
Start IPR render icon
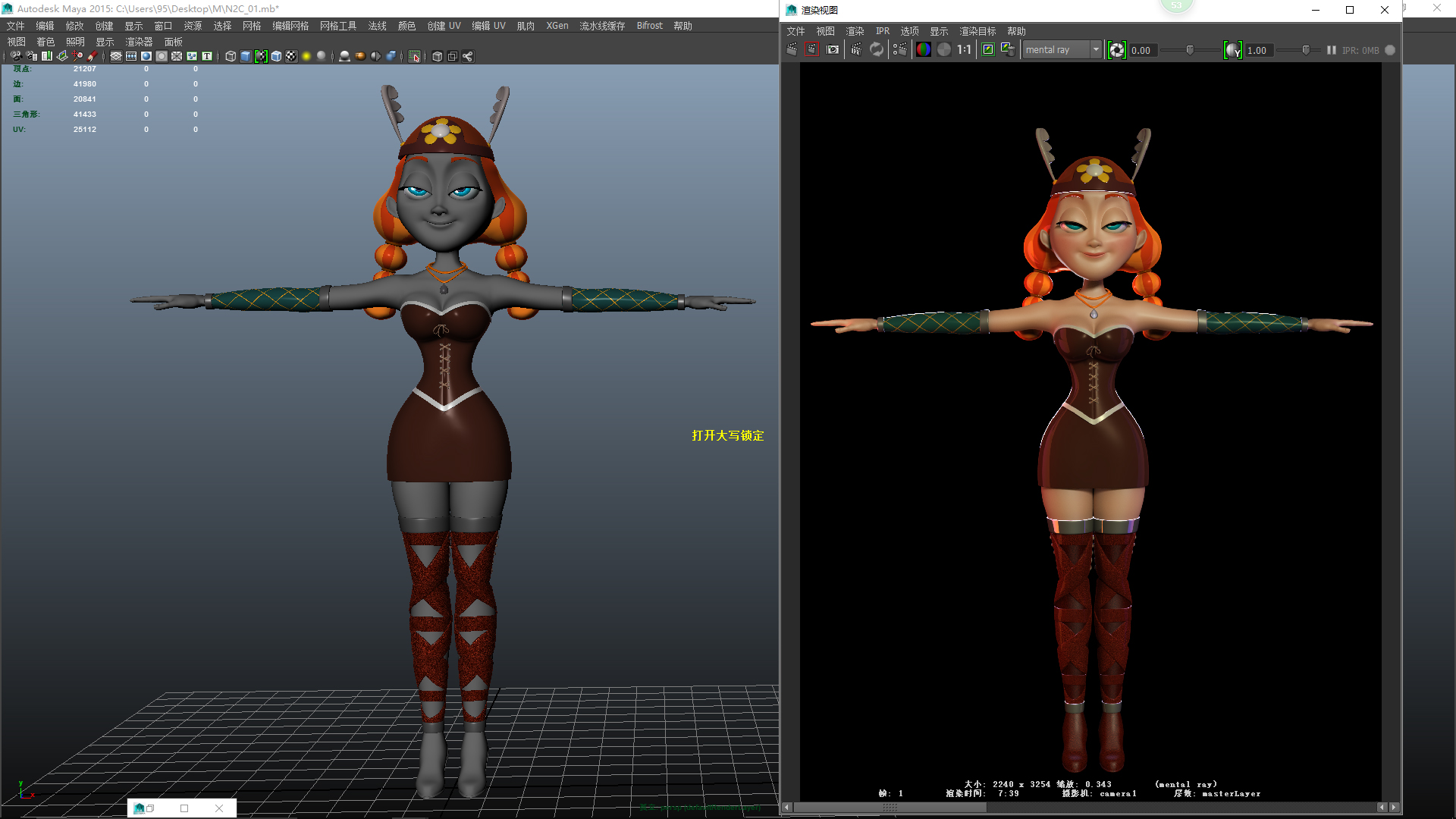pos(856,50)
